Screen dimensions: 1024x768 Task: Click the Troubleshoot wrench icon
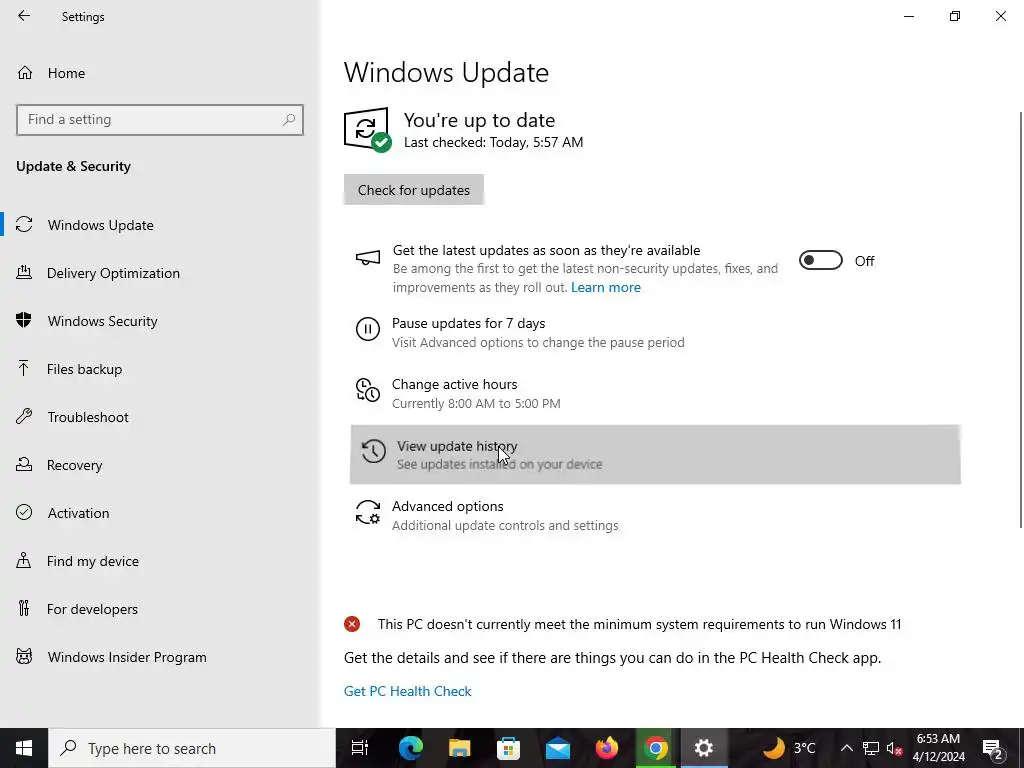24,416
